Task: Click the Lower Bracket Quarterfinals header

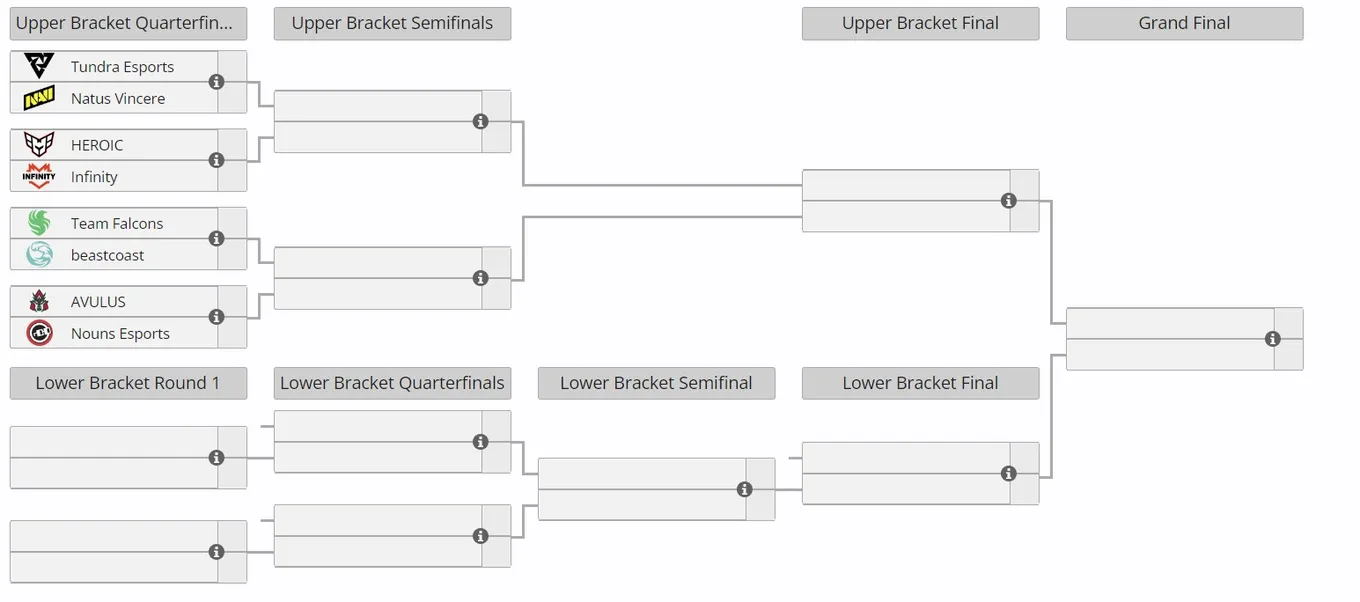Action: pyautogui.click(x=392, y=383)
